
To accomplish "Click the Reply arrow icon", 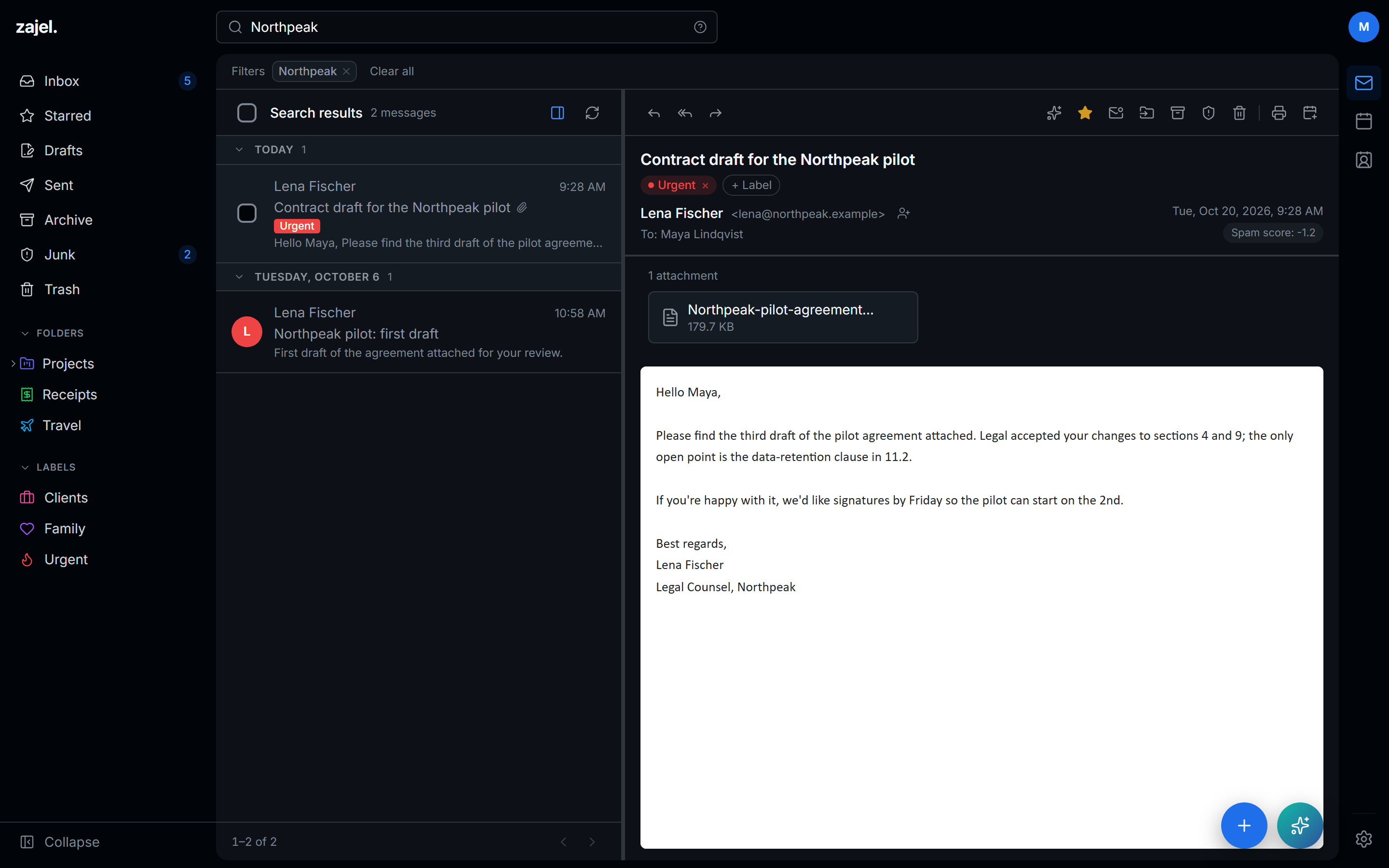I will 654,113.
